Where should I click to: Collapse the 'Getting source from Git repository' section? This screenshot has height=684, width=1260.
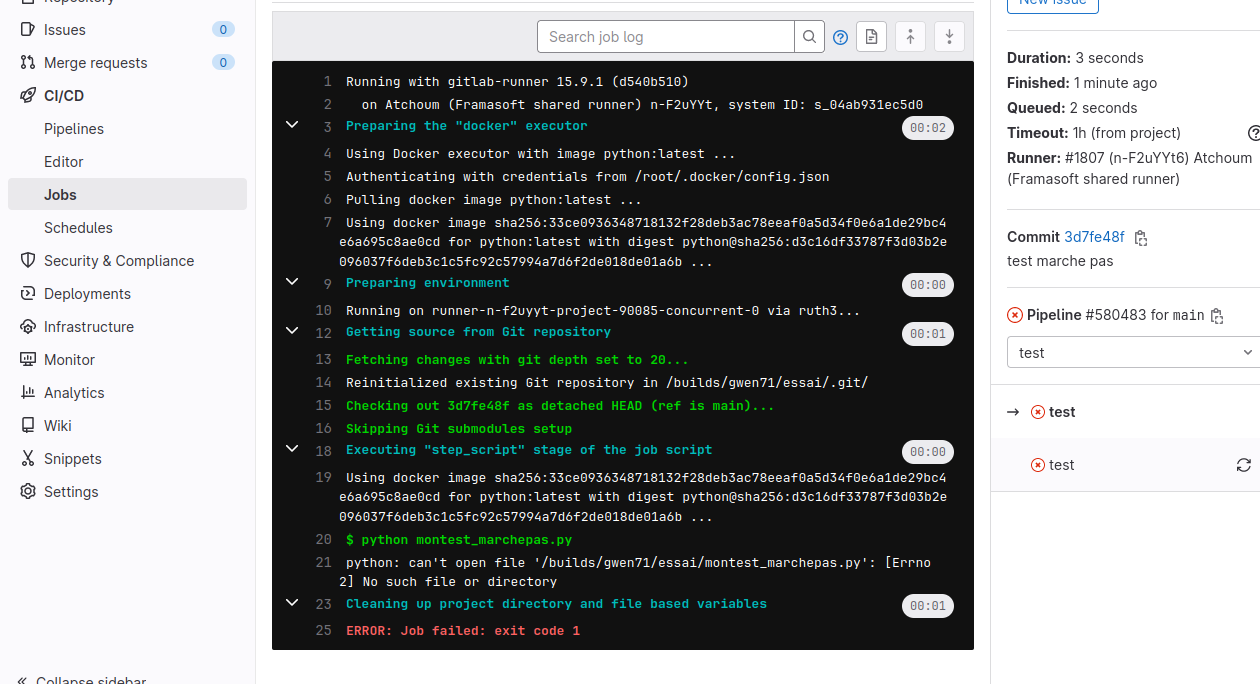tap(292, 330)
